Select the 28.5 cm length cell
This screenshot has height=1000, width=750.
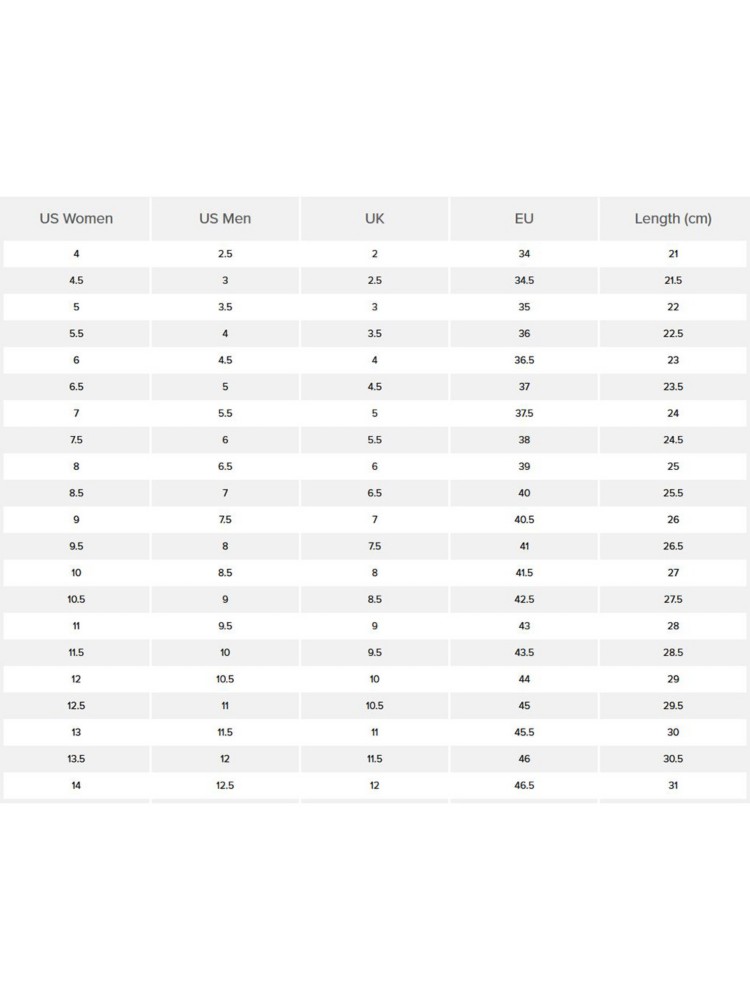coord(673,652)
